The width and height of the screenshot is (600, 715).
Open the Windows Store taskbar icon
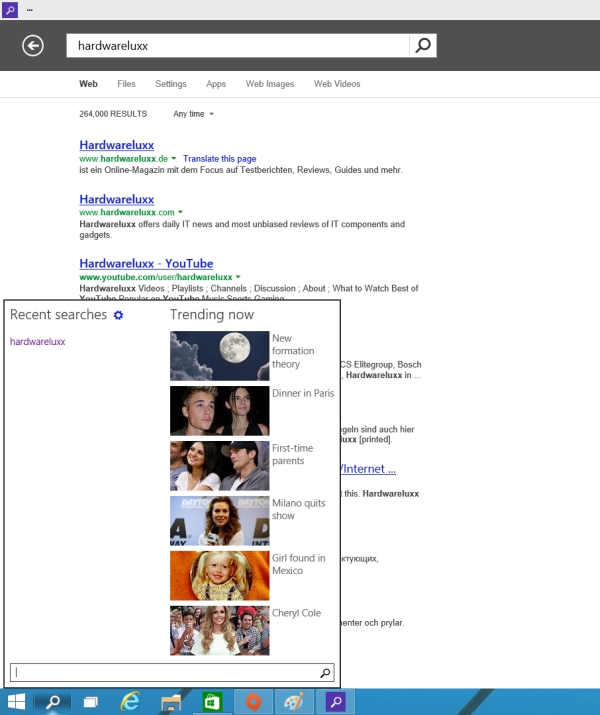(212, 702)
